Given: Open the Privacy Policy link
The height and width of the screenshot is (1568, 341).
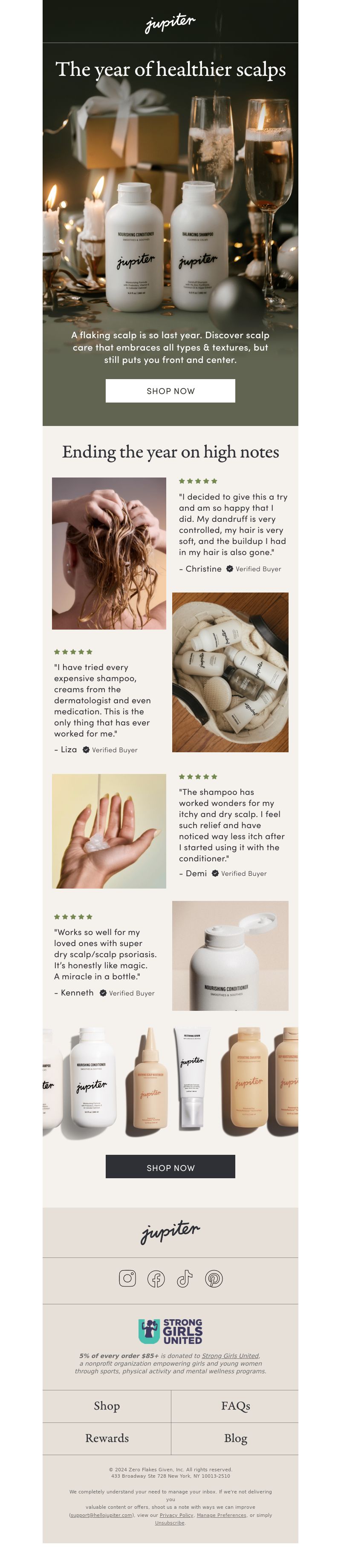Looking at the screenshot, I should [176, 1515].
